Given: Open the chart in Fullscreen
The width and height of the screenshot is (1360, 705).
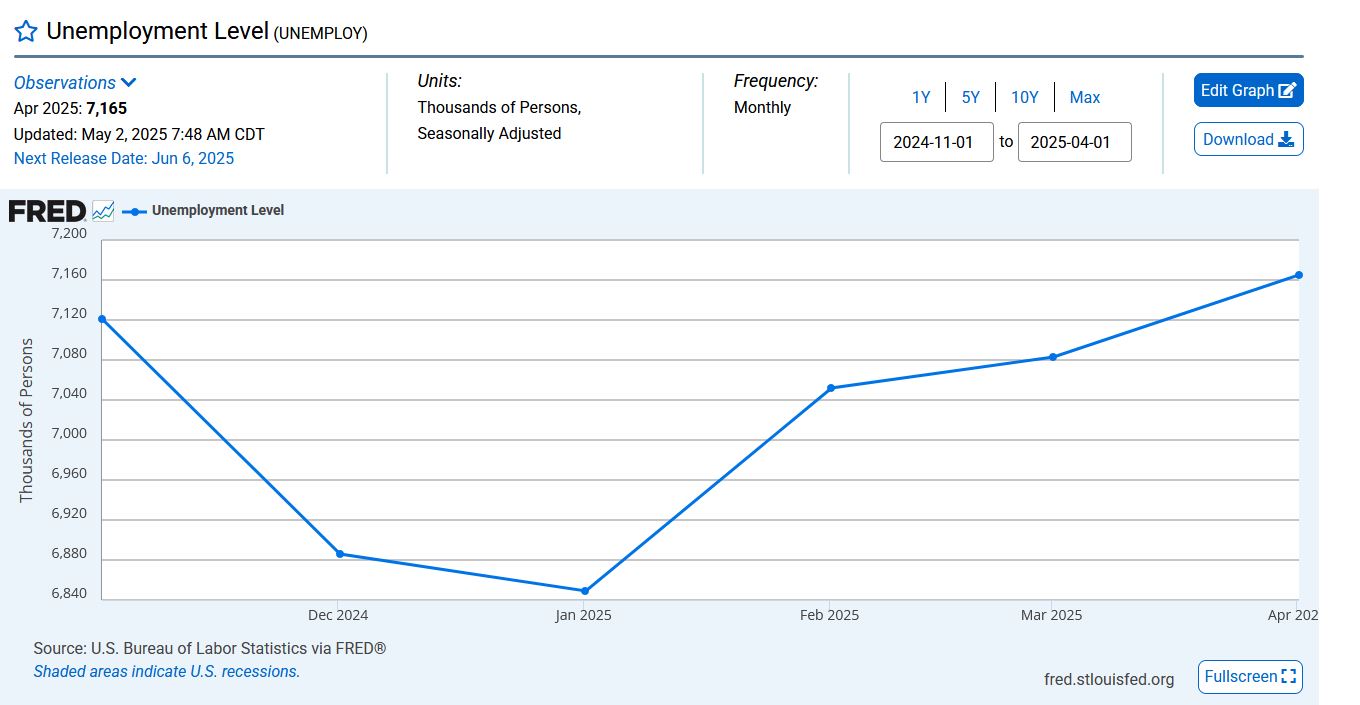Looking at the screenshot, I should pos(1250,677).
